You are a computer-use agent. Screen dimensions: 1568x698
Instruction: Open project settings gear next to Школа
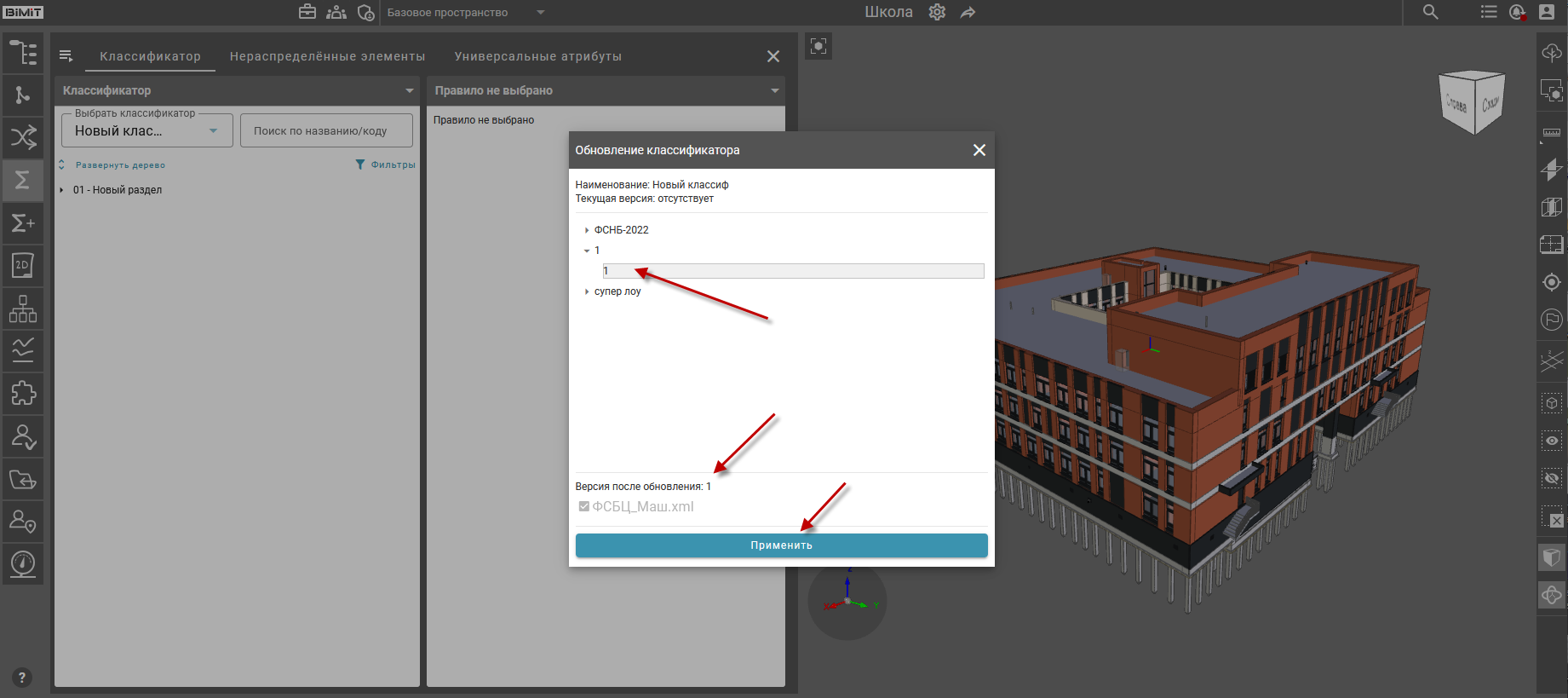click(x=937, y=12)
